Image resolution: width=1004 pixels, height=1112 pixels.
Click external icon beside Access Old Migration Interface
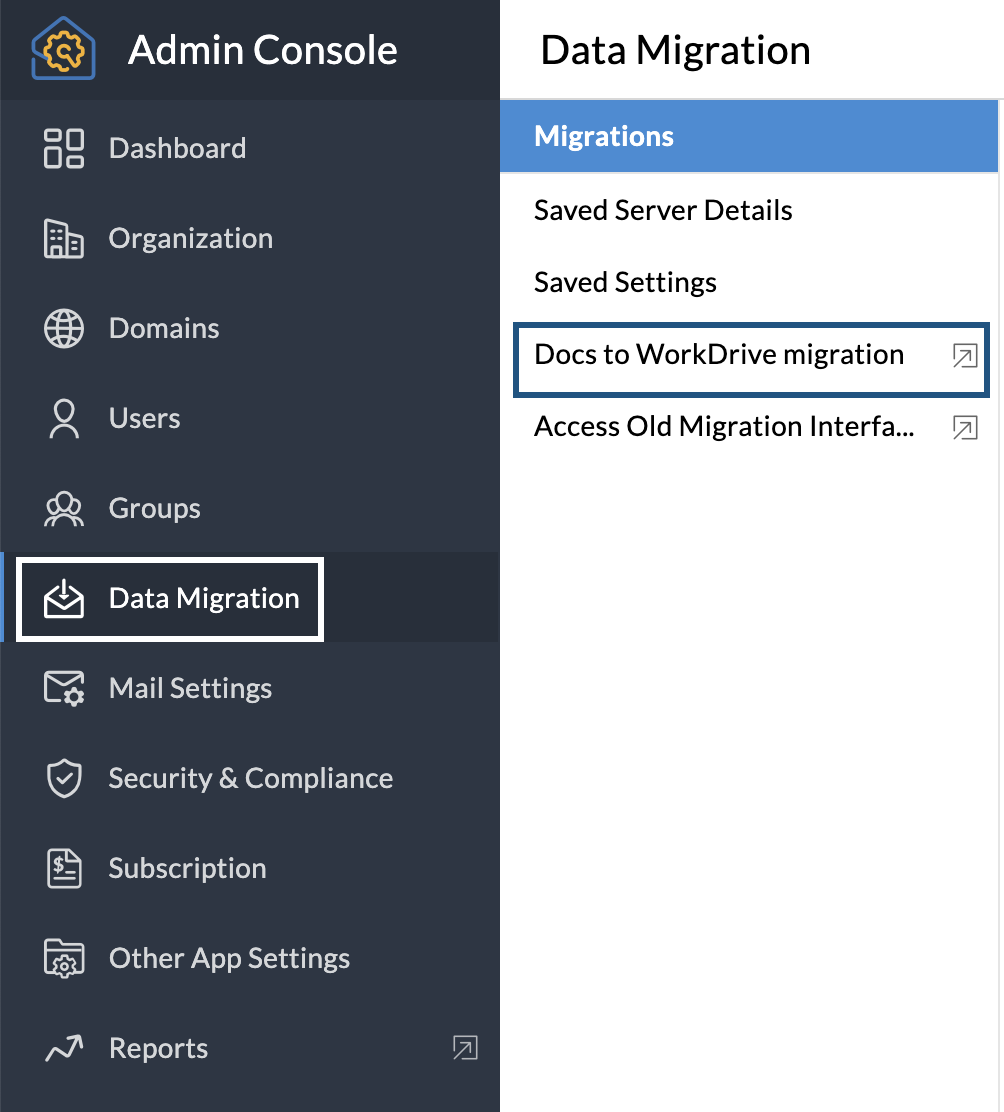coord(964,428)
